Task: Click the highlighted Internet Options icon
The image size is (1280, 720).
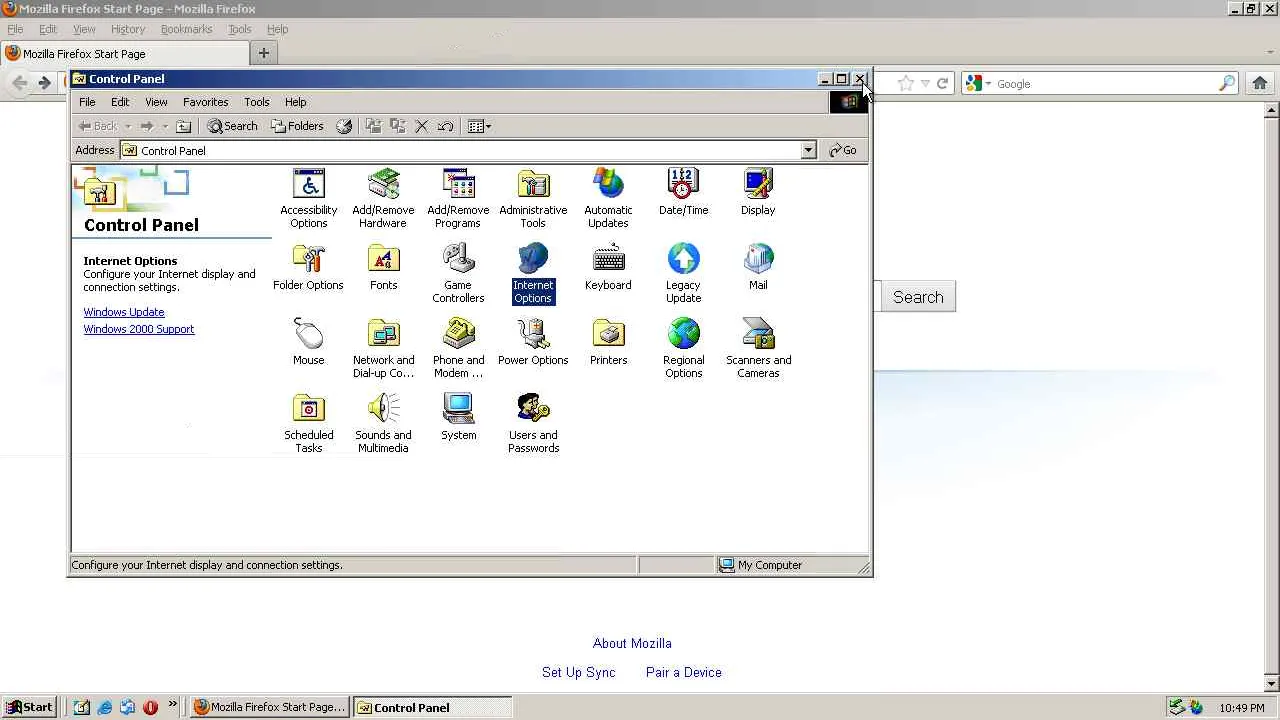Action: 533,273
